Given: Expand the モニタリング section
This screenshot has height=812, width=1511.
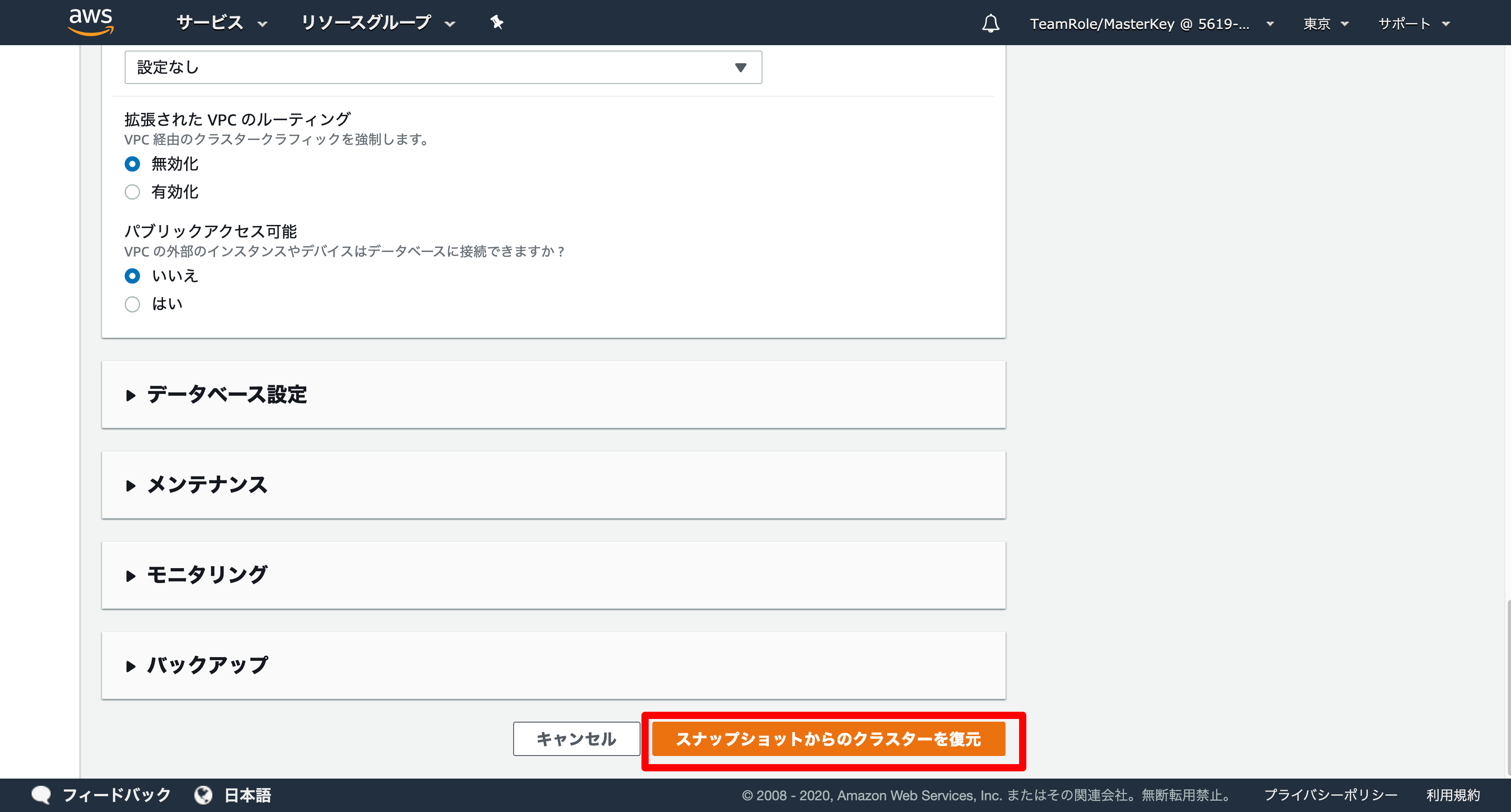Looking at the screenshot, I should (x=553, y=575).
